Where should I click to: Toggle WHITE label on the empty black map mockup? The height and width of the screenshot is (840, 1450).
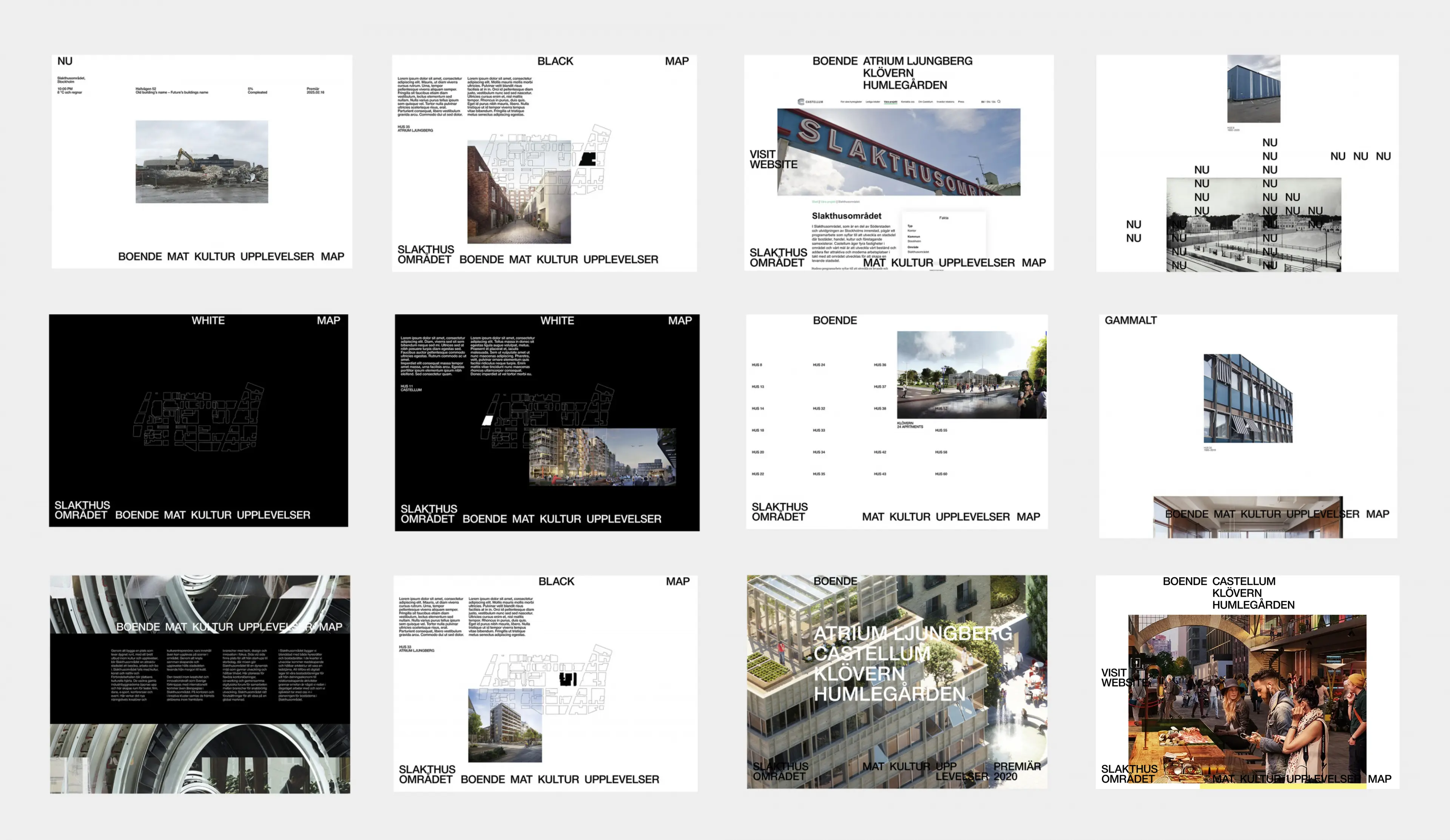[208, 321]
